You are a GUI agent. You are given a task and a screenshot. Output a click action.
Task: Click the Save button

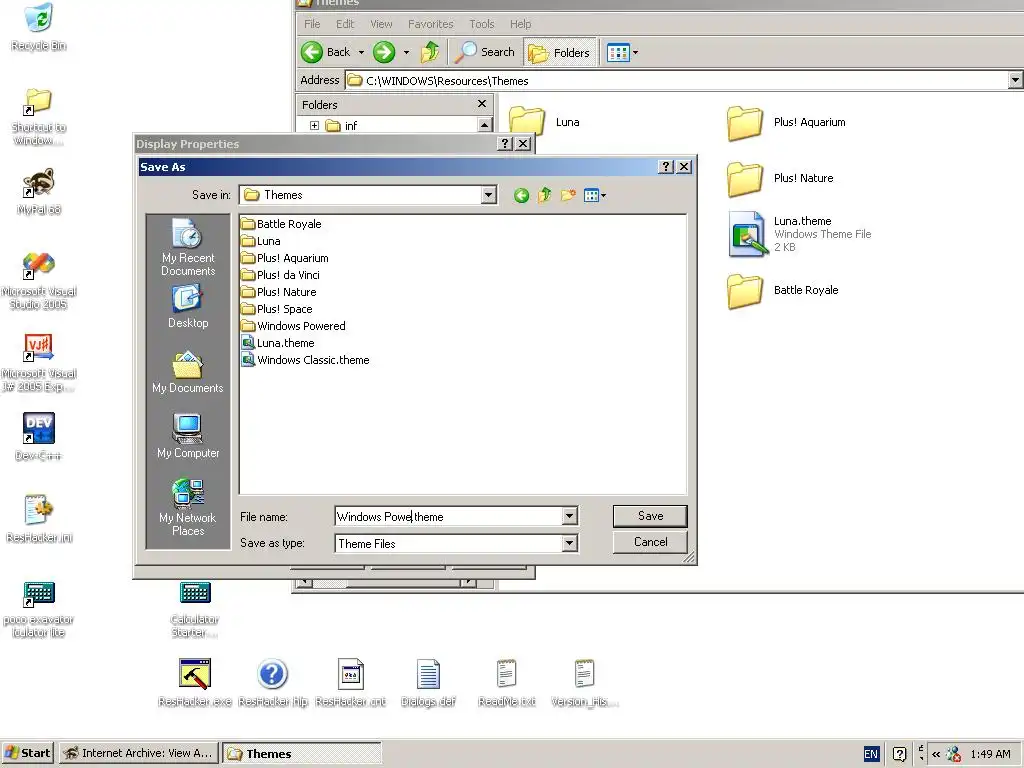point(650,516)
